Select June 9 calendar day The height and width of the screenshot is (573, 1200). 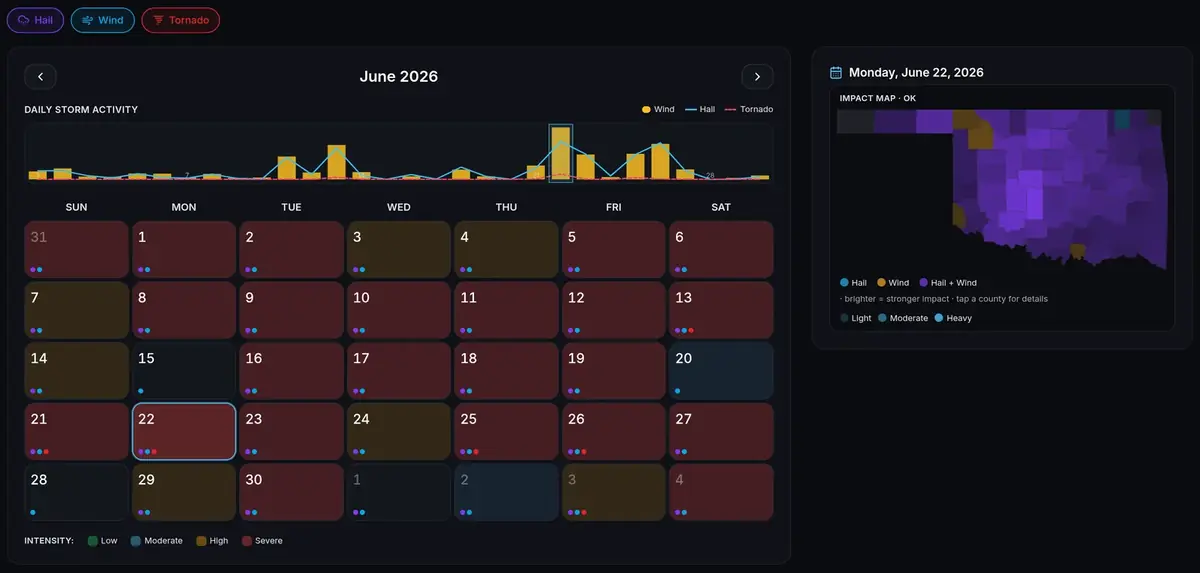292,310
